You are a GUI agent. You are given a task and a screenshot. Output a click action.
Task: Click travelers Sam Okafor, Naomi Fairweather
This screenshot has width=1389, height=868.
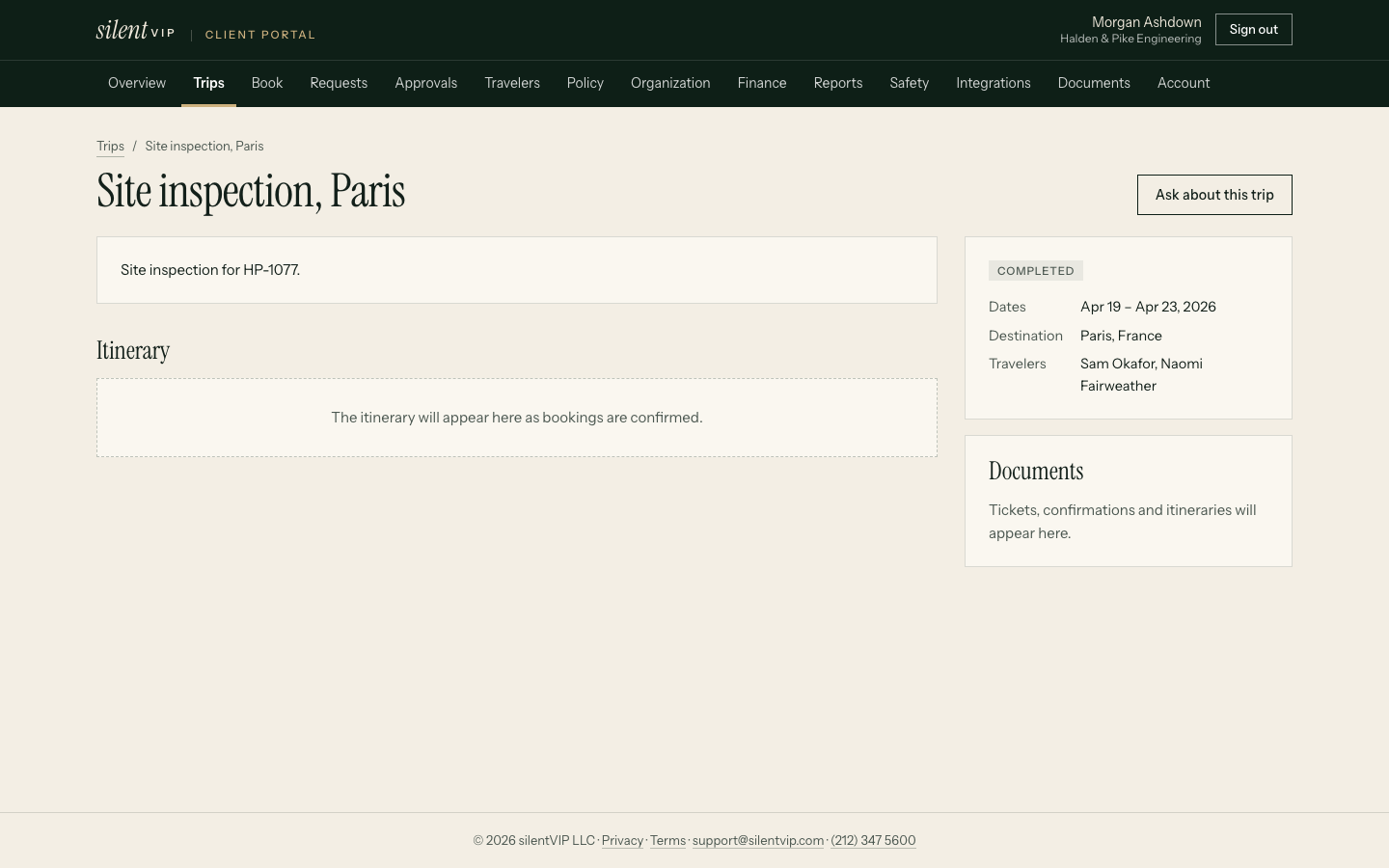pyautogui.click(x=1141, y=375)
